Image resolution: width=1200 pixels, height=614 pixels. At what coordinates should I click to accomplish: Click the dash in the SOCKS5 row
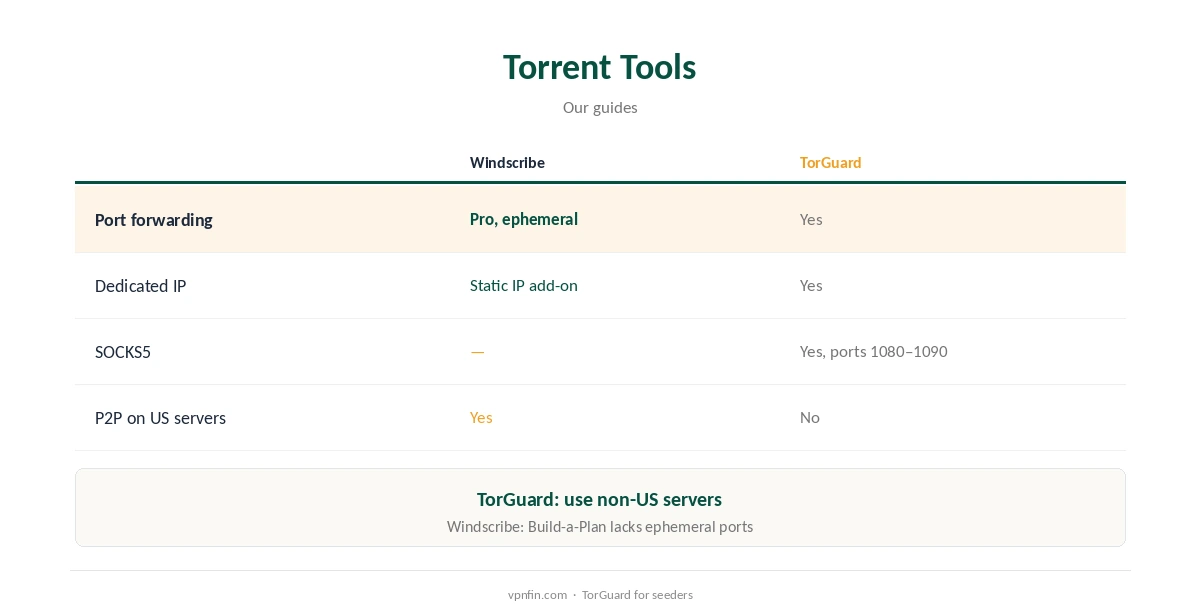477,352
